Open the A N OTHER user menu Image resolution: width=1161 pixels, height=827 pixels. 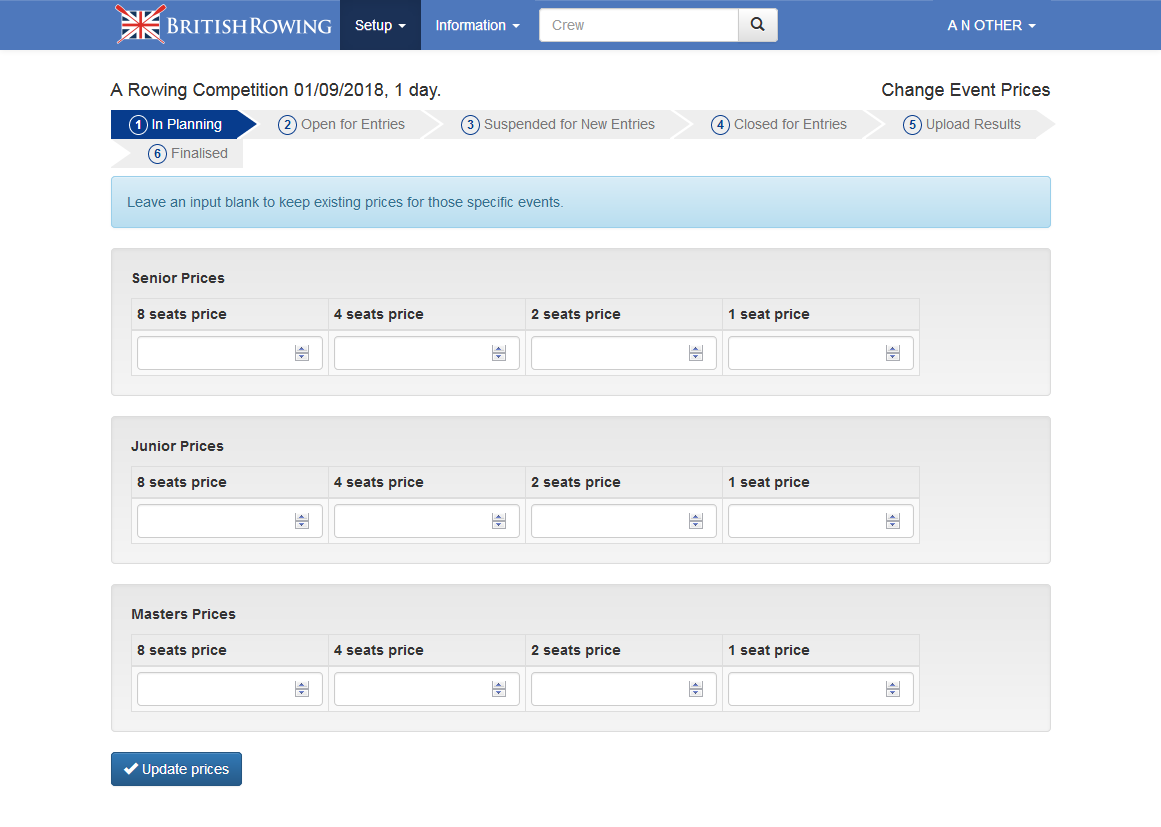click(991, 25)
